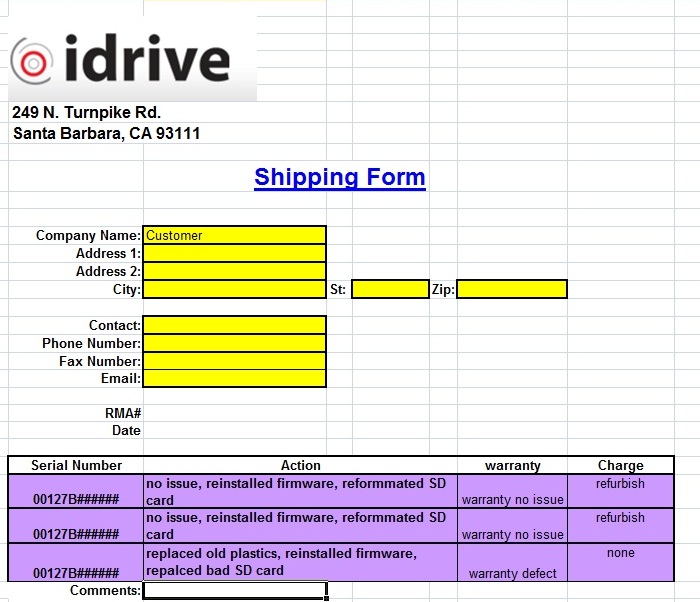The width and height of the screenshot is (700, 602).
Task: Select the second row serial 00127B###### cell
Action: point(76,526)
